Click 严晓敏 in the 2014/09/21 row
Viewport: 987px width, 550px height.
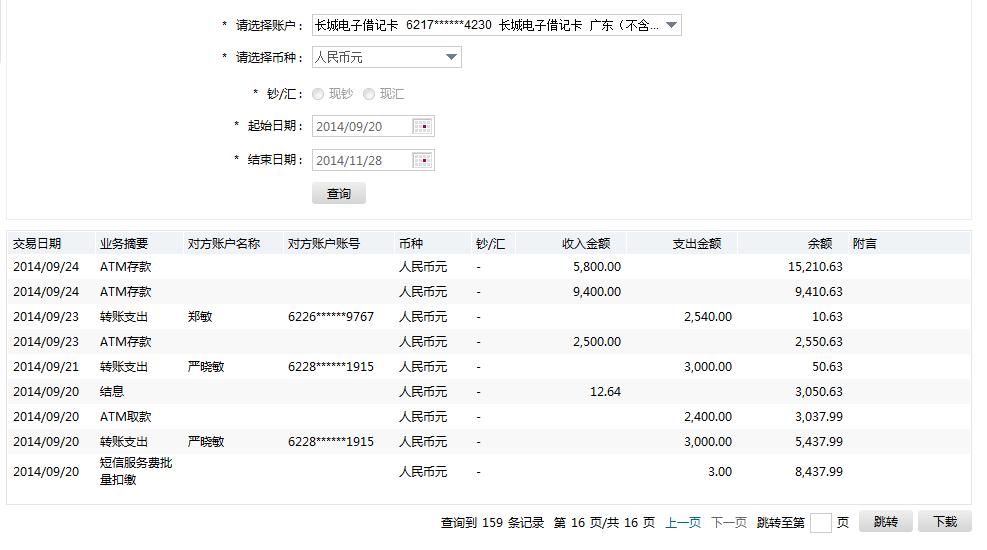[x=206, y=367]
